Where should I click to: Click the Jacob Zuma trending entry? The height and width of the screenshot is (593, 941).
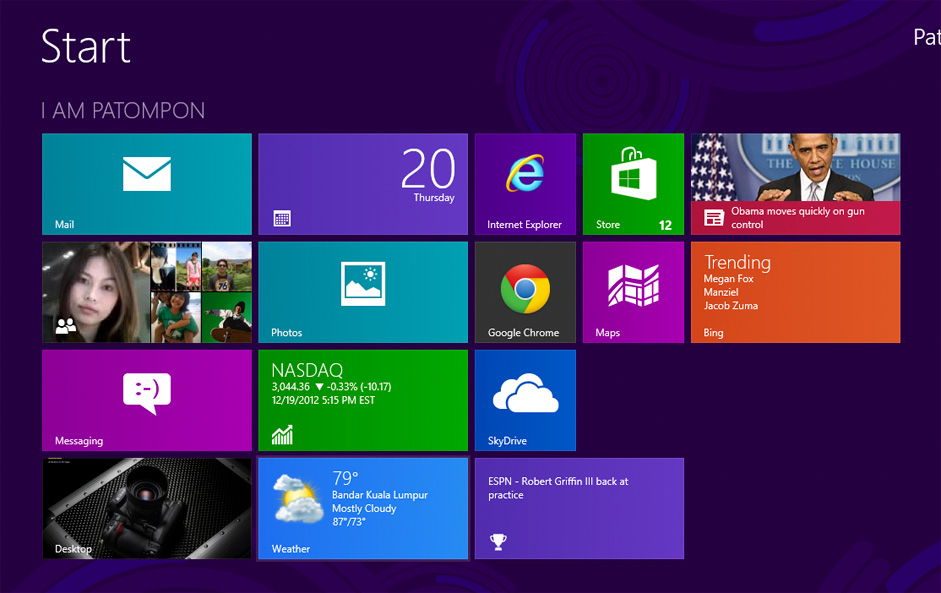[x=730, y=306]
